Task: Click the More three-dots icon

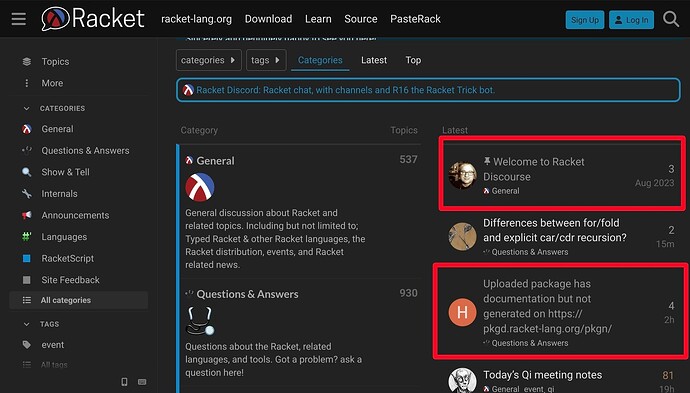Action: pyautogui.click(x=27, y=83)
